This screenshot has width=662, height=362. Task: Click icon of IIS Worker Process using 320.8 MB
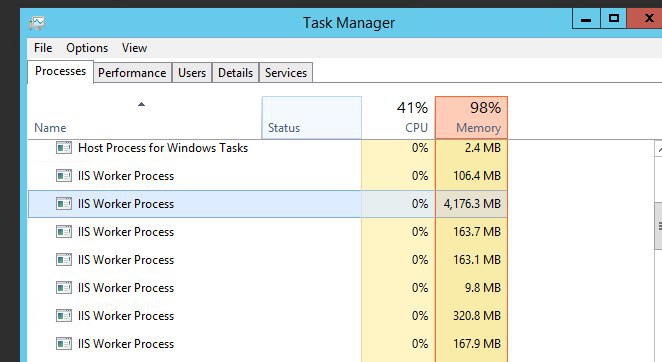coord(64,316)
